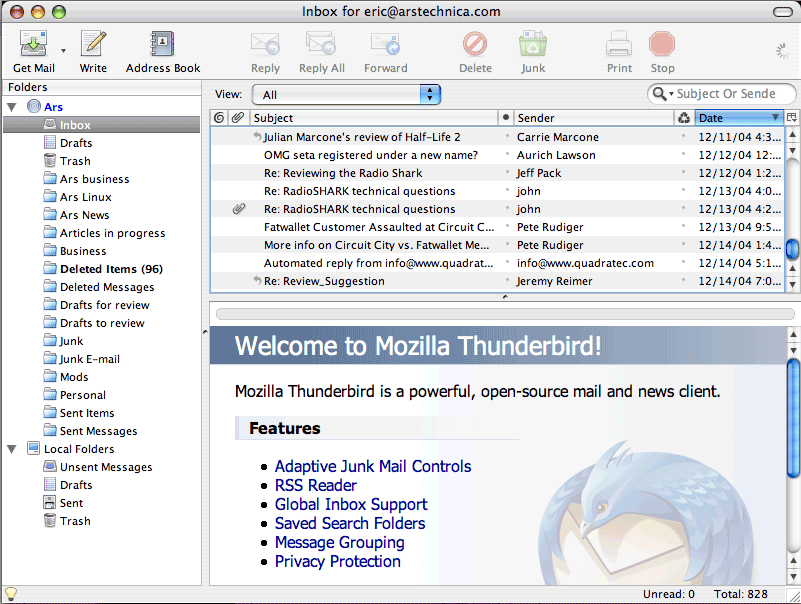Viewport: 801px width, 604px height.
Task: Focus the Subject Or Sender search field
Action: 725,94
